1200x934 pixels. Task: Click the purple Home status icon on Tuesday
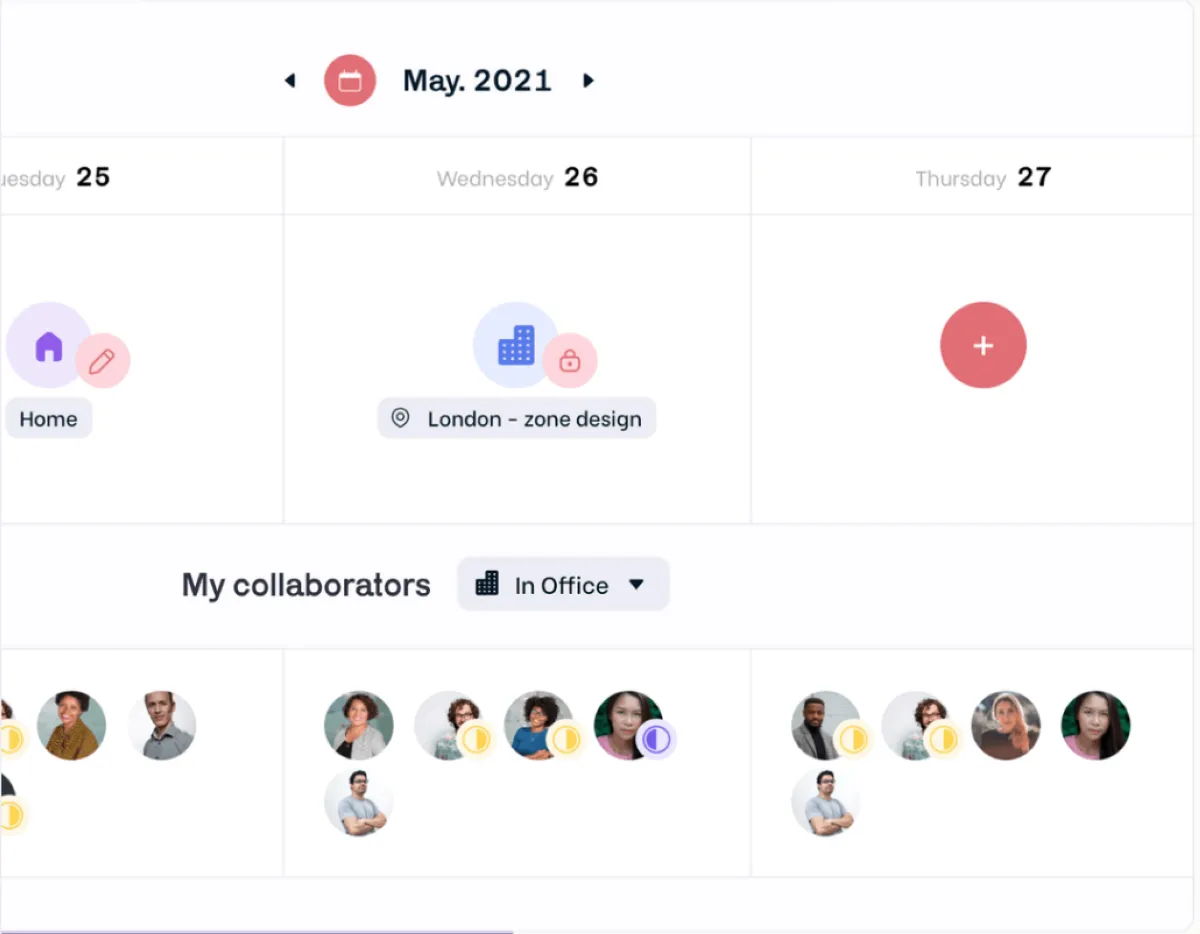[x=49, y=346]
